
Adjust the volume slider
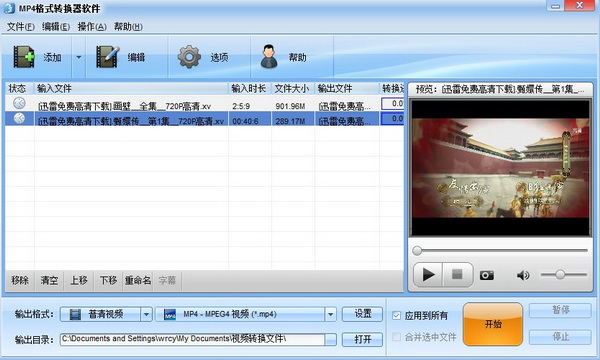pyautogui.click(x=563, y=274)
